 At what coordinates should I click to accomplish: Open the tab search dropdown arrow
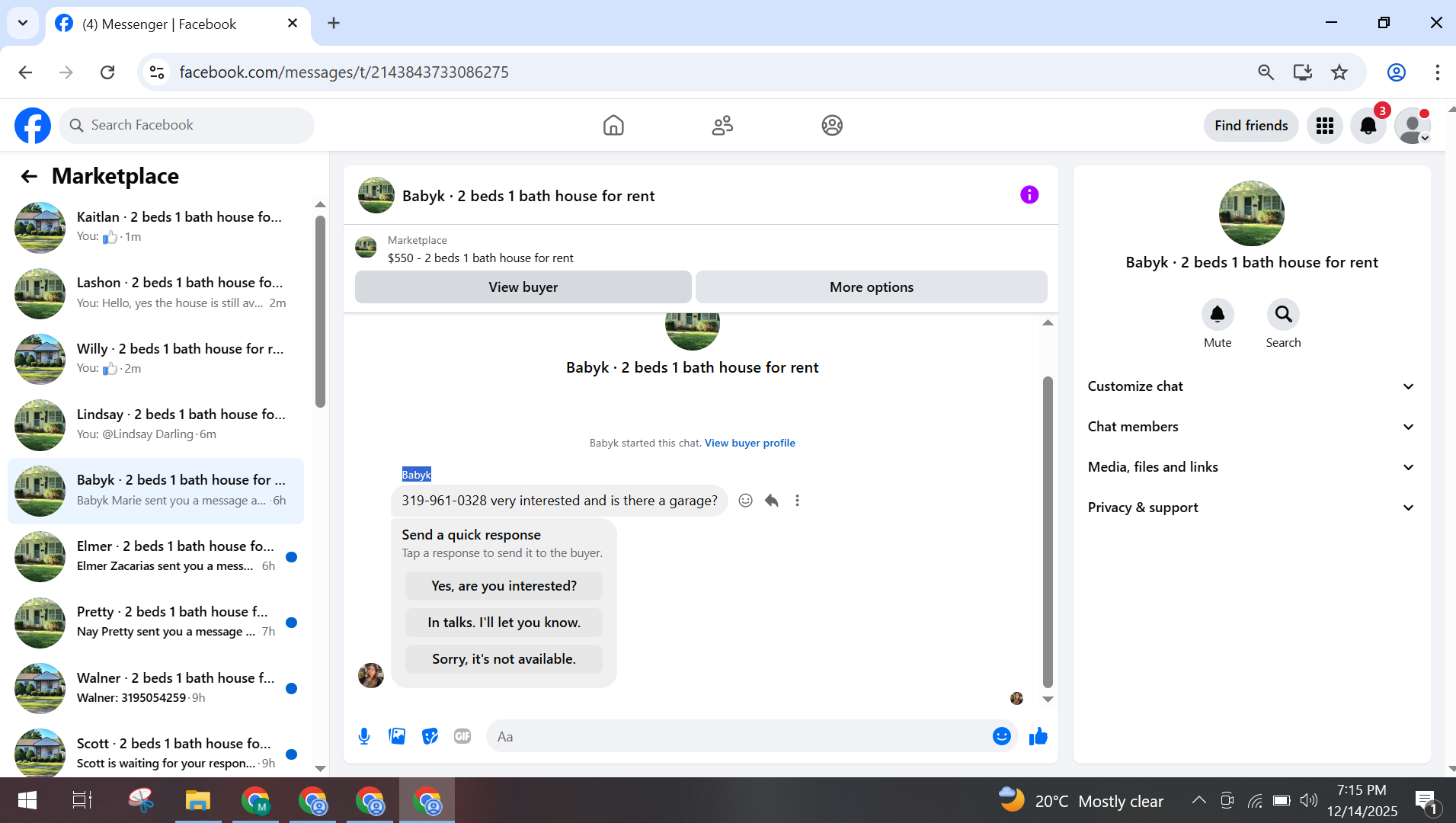23,23
